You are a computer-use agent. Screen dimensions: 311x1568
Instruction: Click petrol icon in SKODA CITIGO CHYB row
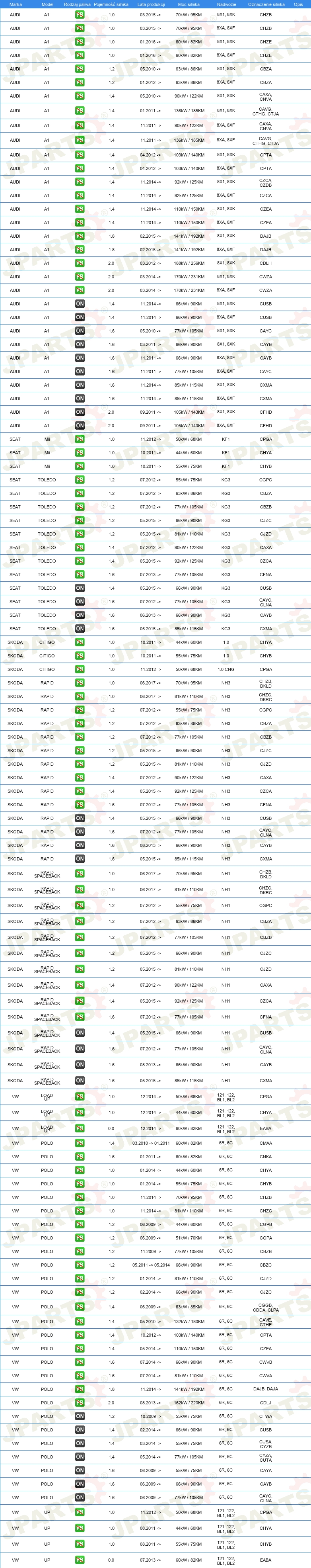[x=80, y=655]
